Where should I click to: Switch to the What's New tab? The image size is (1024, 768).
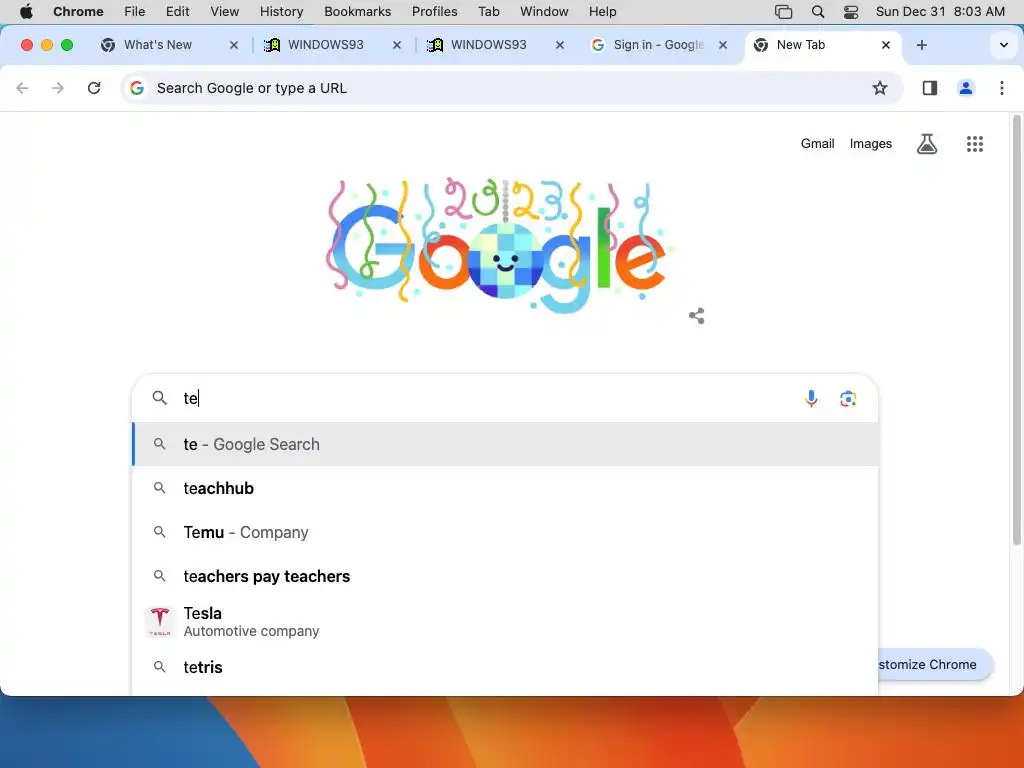click(x=157, y=45)
